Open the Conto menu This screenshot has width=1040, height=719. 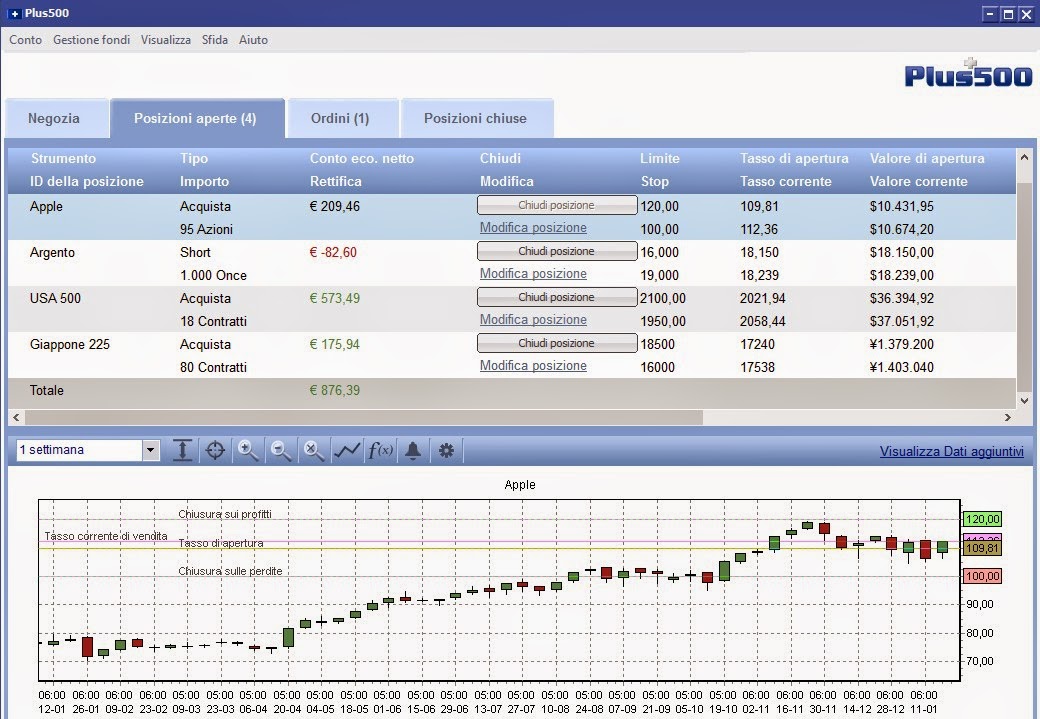coord(25,40)
